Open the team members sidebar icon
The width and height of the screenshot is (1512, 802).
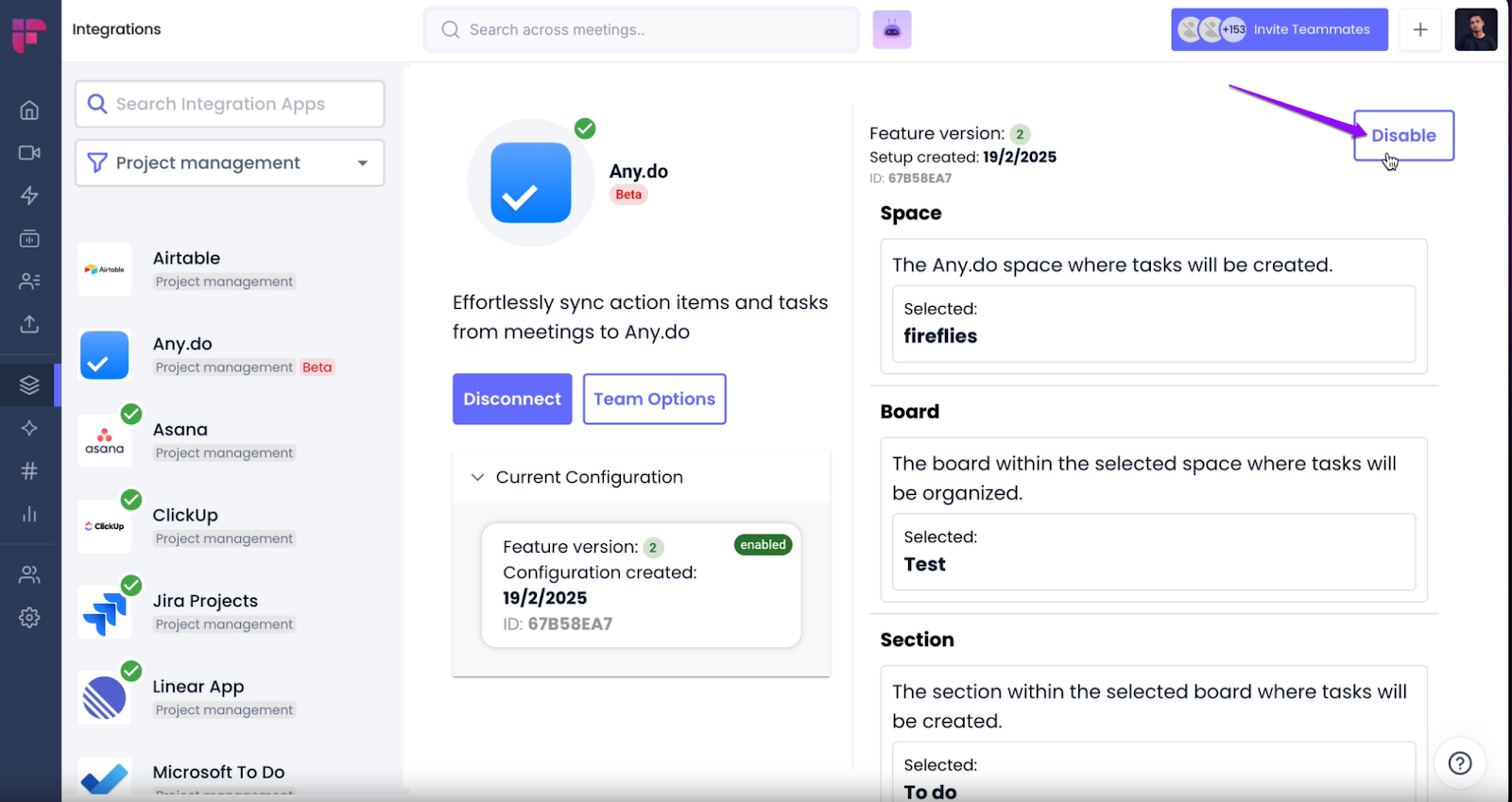[x=29, y=574]
